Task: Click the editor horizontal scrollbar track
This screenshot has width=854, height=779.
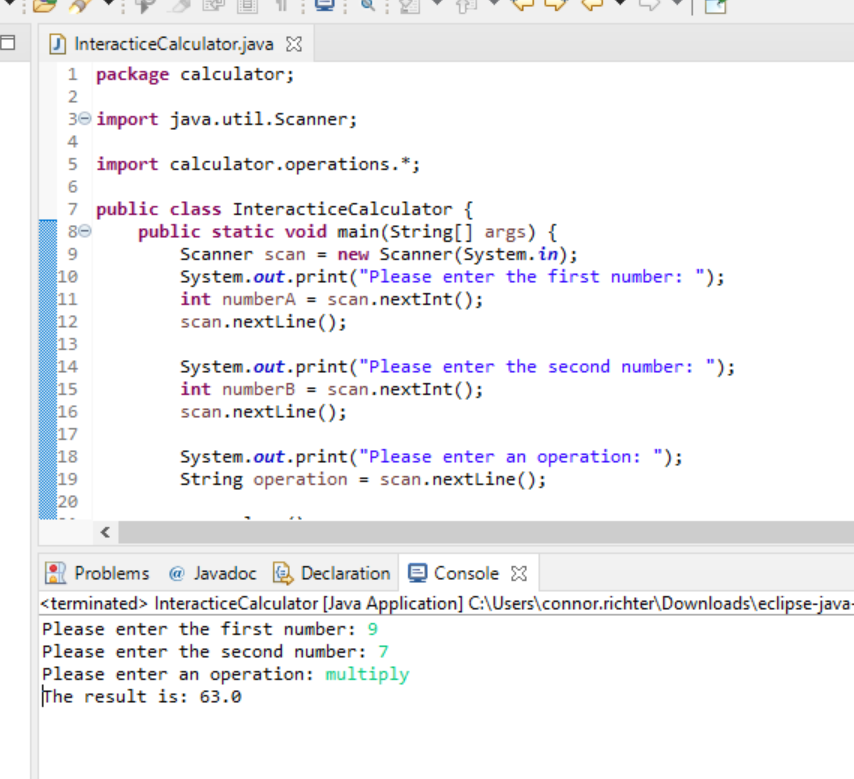Action: [x=486, y=532]
